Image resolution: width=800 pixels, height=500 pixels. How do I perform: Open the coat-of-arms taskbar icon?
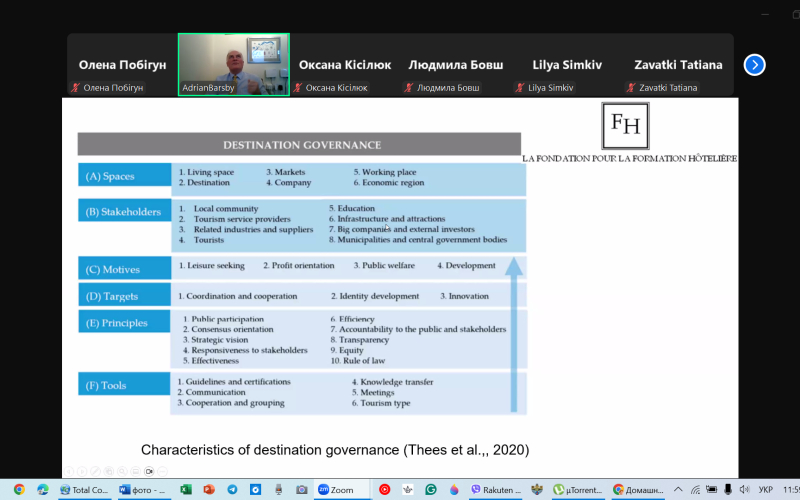tap(537, 490)
